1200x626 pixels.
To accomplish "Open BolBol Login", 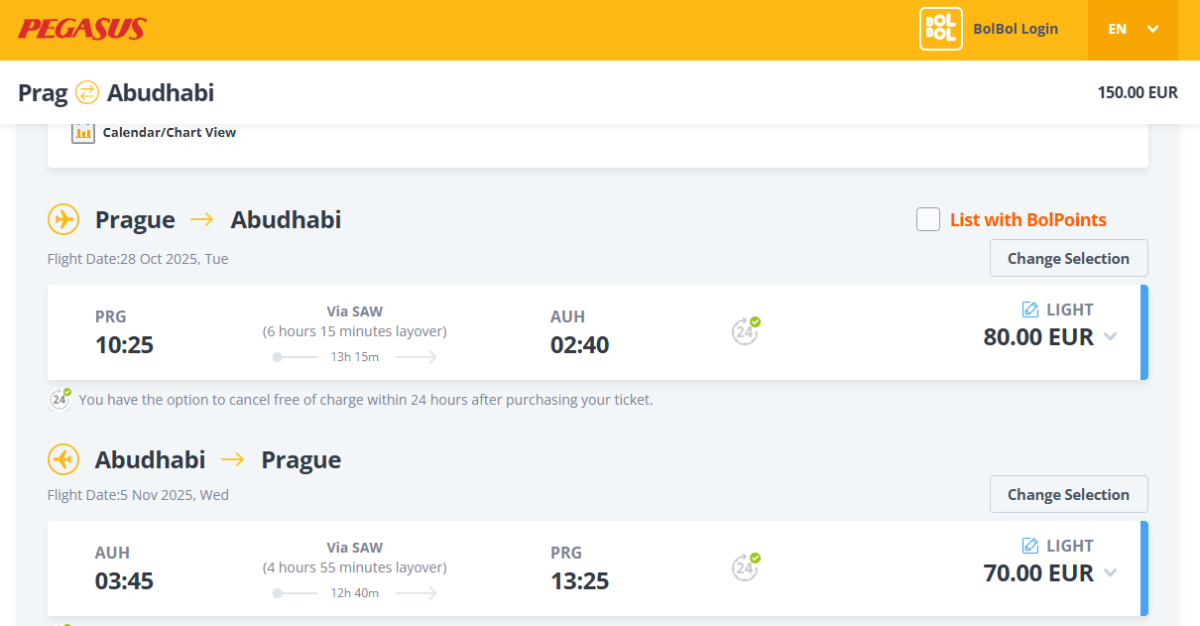I will point(1015,29).
